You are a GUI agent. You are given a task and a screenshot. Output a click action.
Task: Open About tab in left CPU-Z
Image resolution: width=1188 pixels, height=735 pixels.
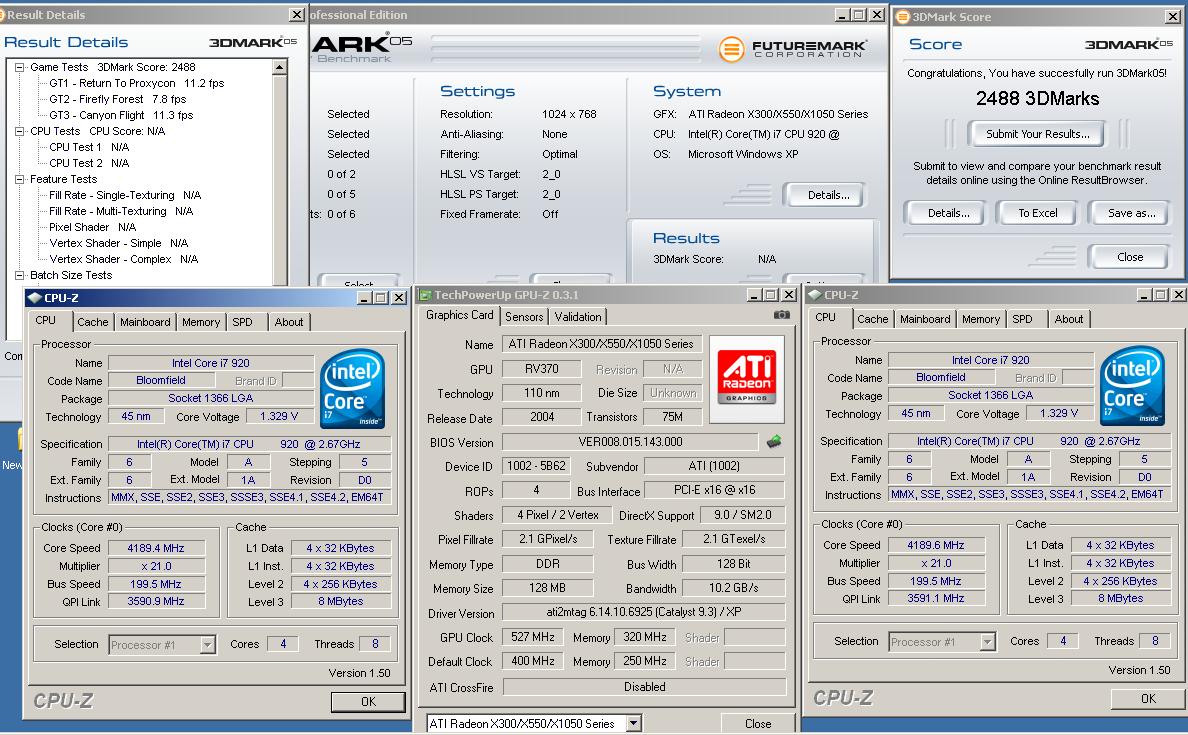(289, 322)
